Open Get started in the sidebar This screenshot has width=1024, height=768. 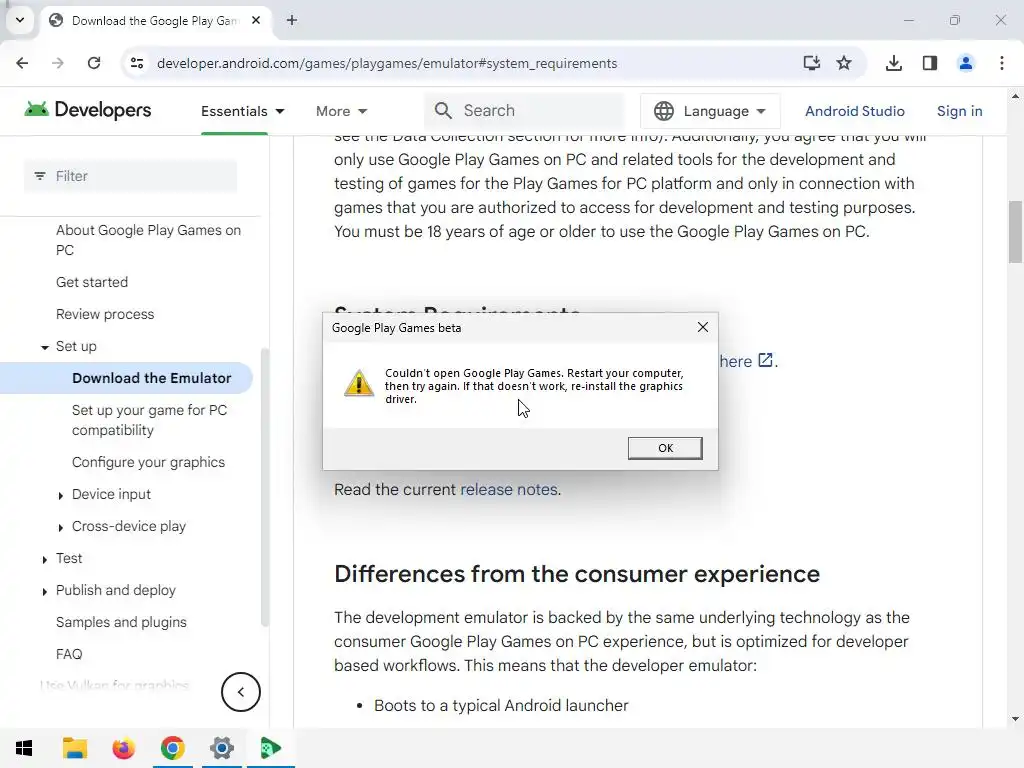pyautogui.click(x=92, y=282)
